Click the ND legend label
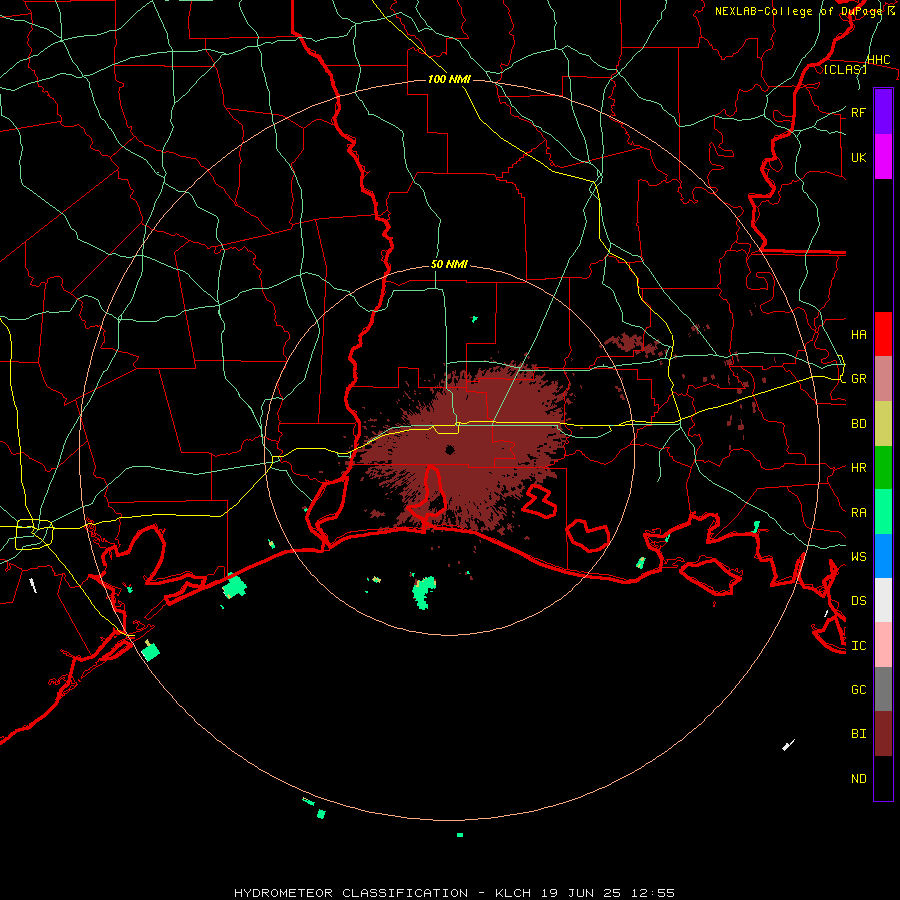 (x=858, y=779)
